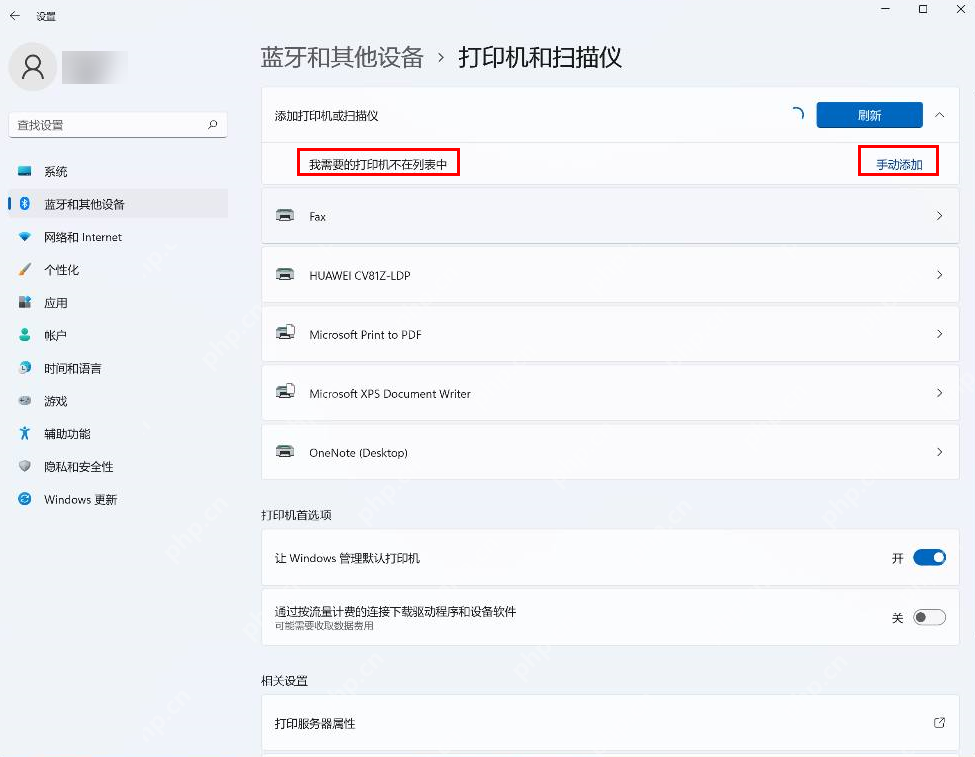Viewport: 975px width, 757px height.
Task: Open Microsoft Print to PDF entry
Action: [610, 334]
